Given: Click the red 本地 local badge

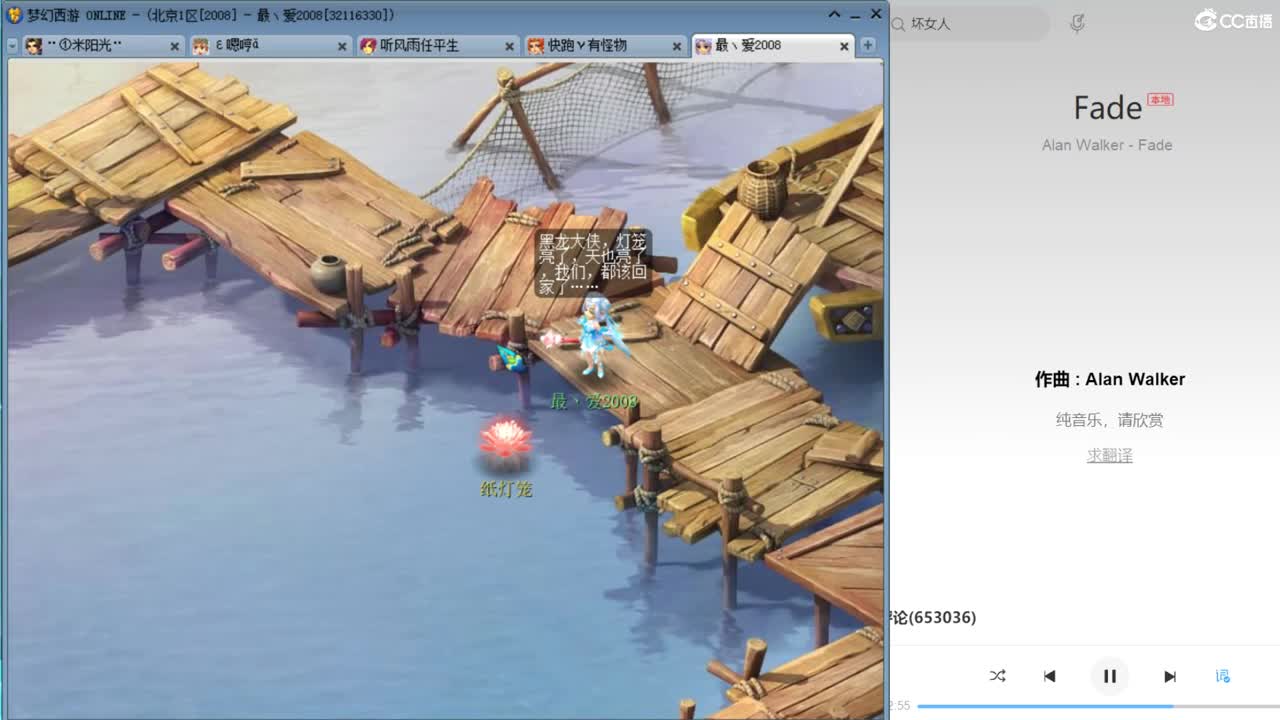Looking at the screenshot, I should tap(1160, 100).
